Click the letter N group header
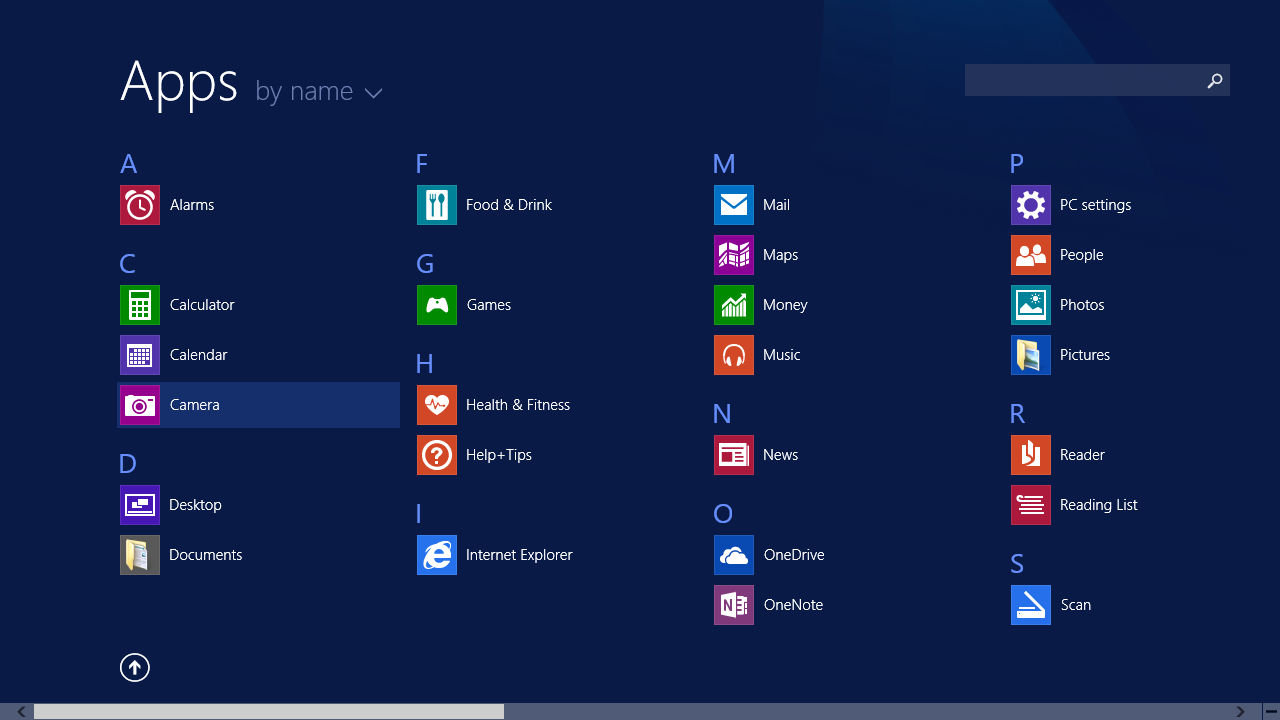This screenshot has height=720, width=1280. [722, 414]
